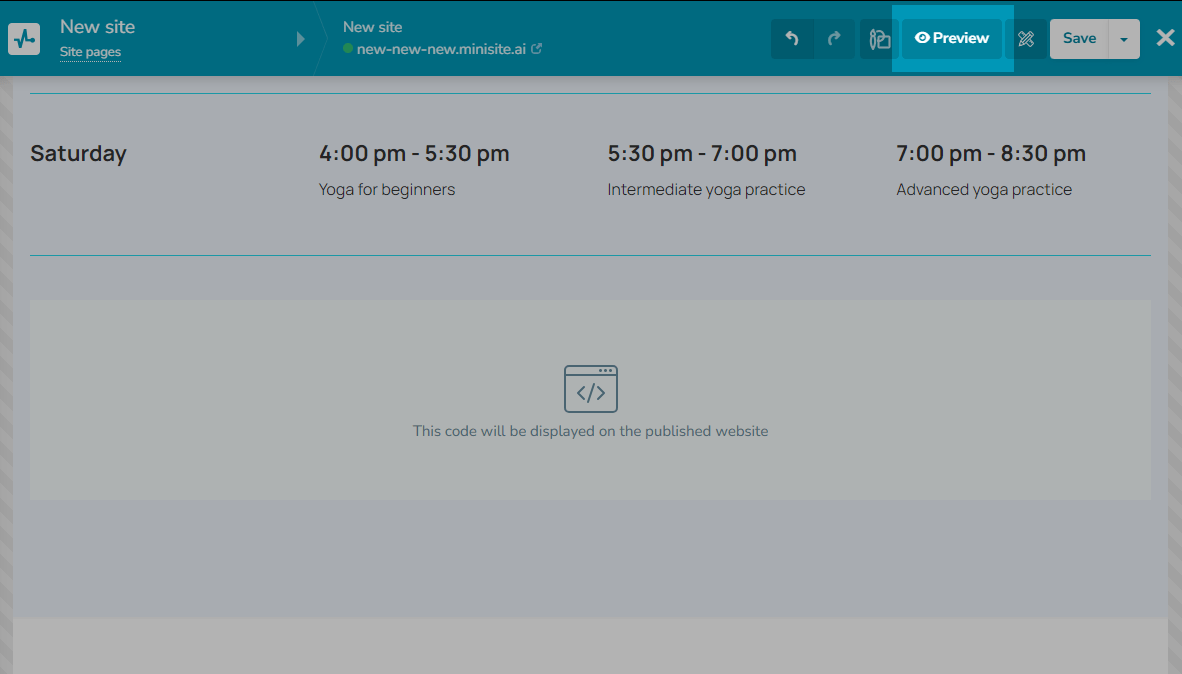Select the 4:00 pm - 5:30 pm time
Viewport: 1182px width, 674px height.
[x=414, y=154]
